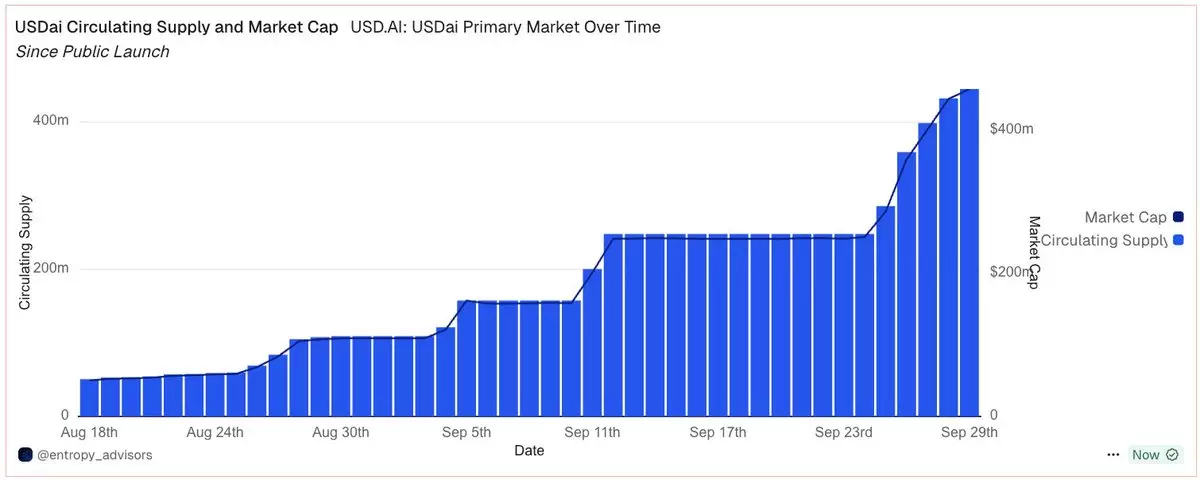Open the USDai Circulating Supply and Market Cap title
Screen dimensions: 1200x480
tap(177, 27)
